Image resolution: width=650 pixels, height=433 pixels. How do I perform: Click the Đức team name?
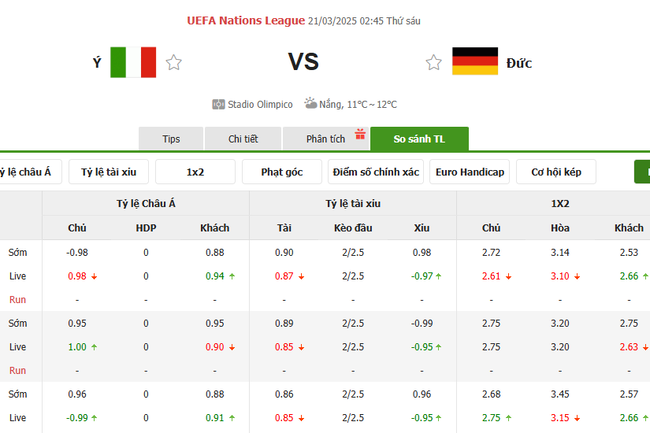pyautogui.click(x=519, y=63)
